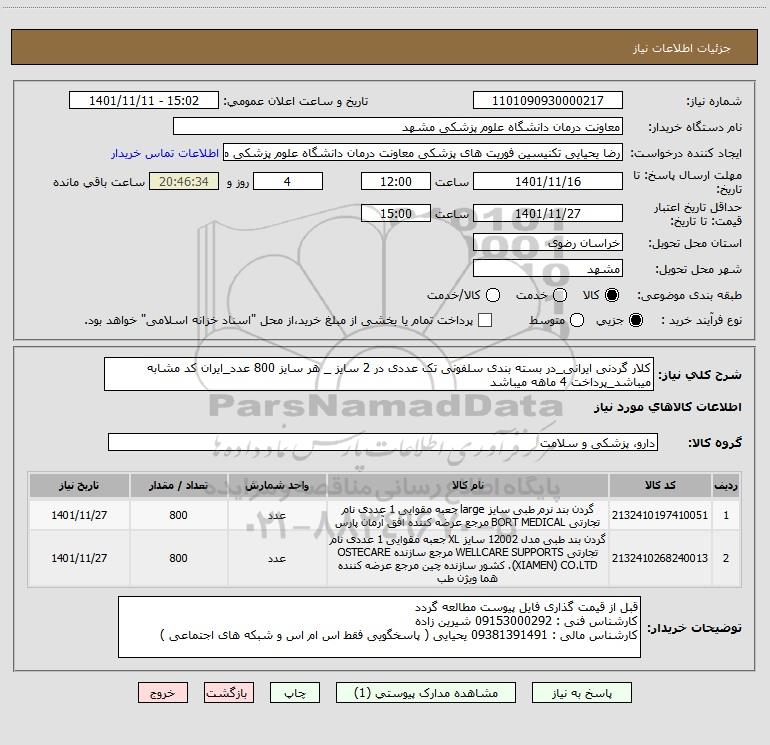
Task: Click the countdown timer 20:46:34
Action: click(184, 181)
